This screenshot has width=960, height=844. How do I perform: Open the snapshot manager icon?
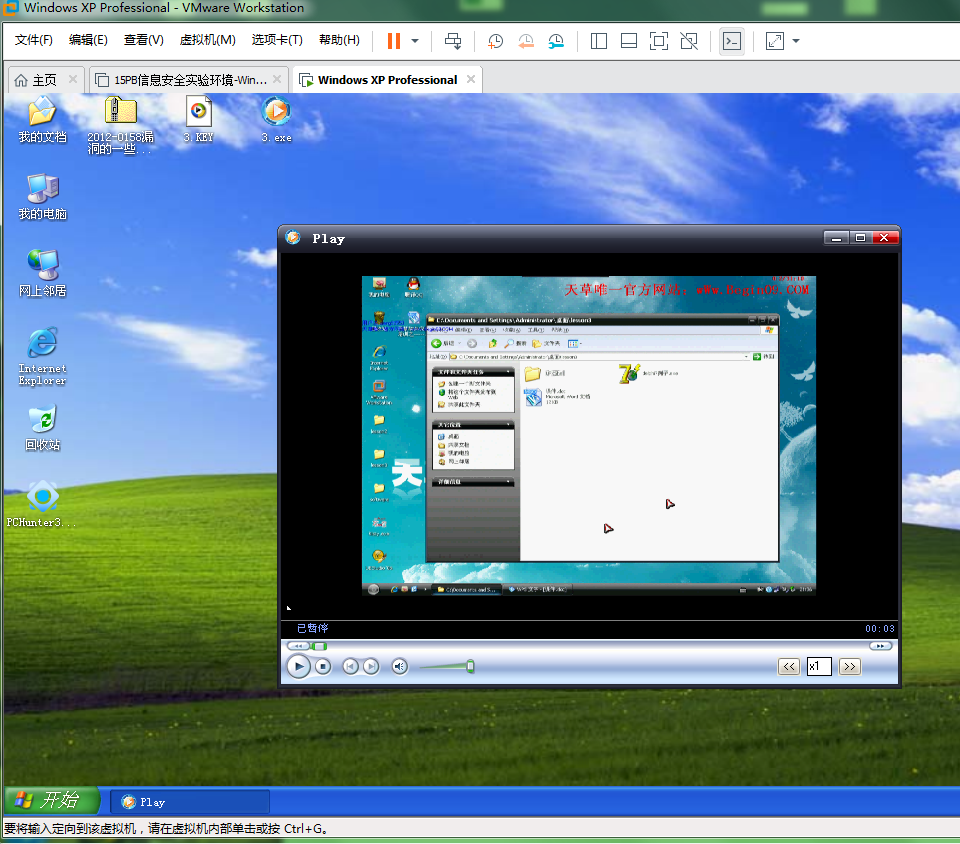coord(556,41)
